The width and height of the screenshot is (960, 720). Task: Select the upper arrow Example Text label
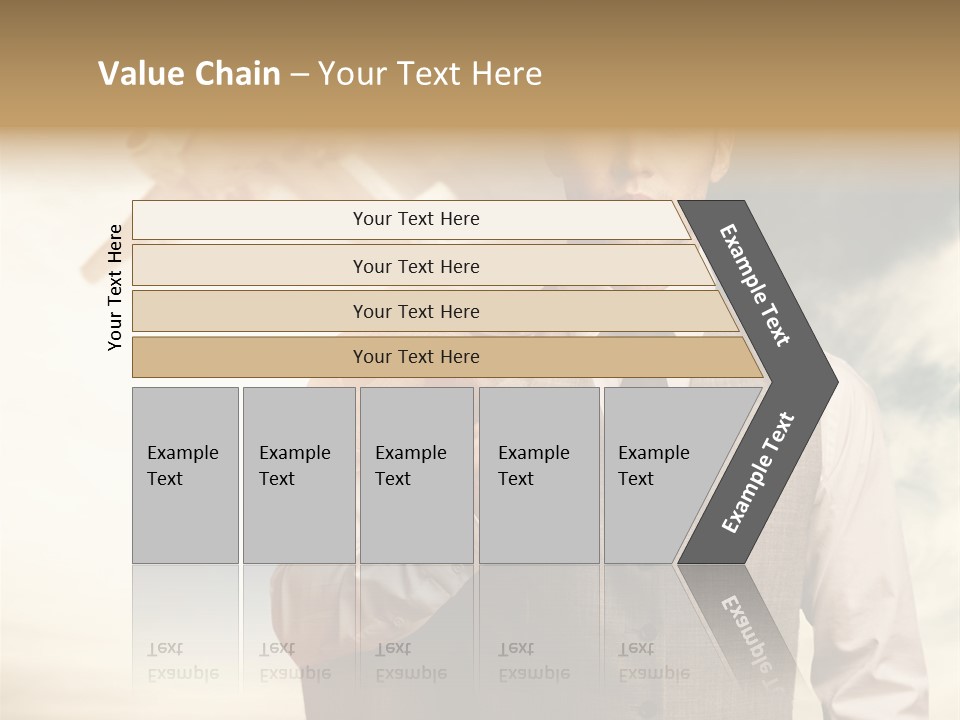tap(755, 285)
